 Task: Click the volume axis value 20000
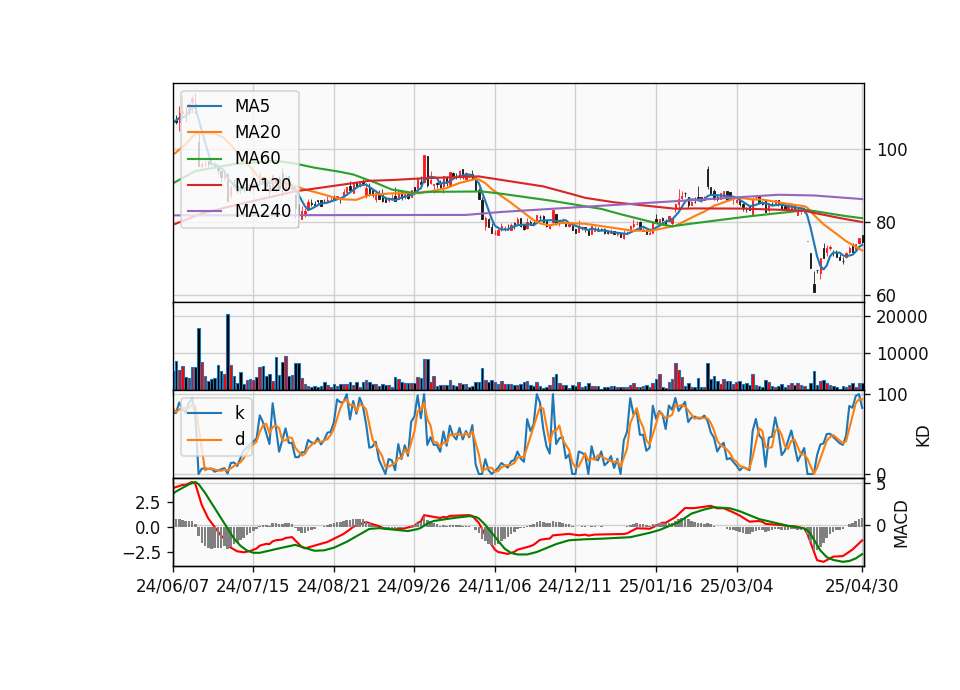coord(902,317)
